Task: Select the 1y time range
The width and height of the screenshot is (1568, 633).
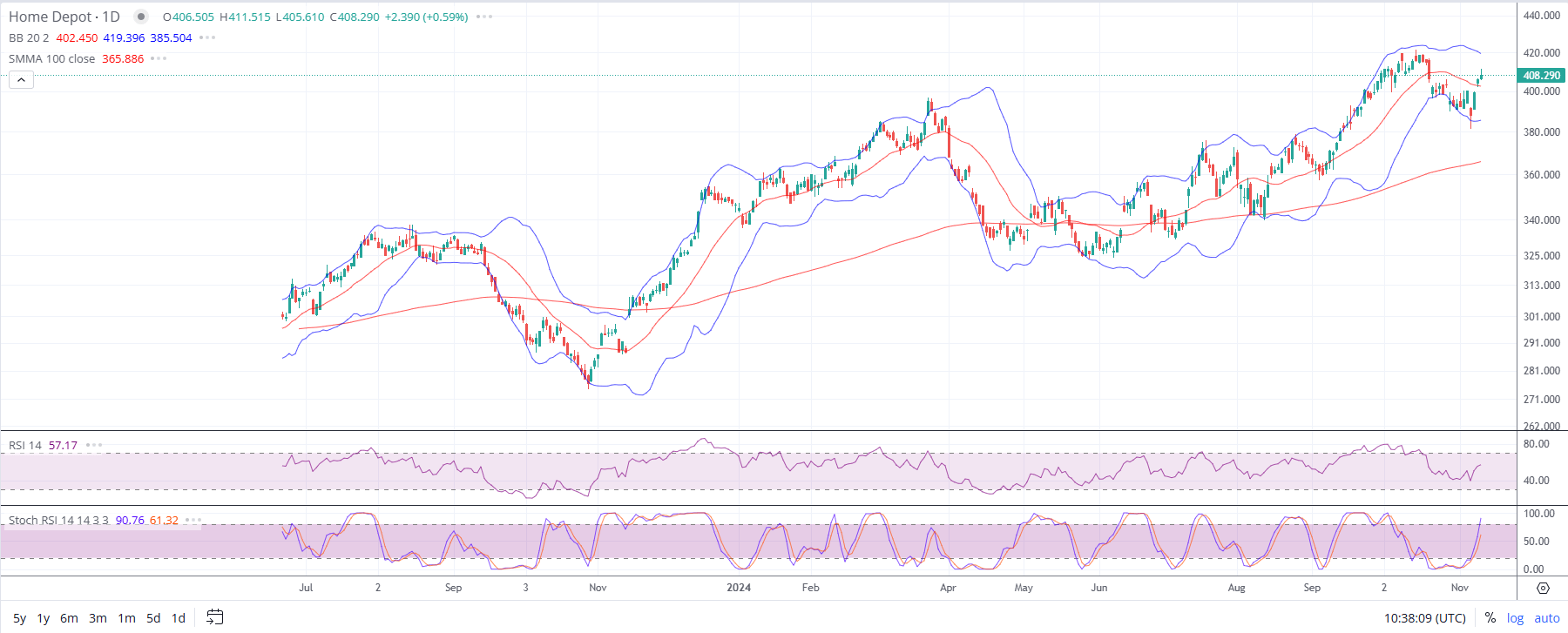Action: (44, 618)
